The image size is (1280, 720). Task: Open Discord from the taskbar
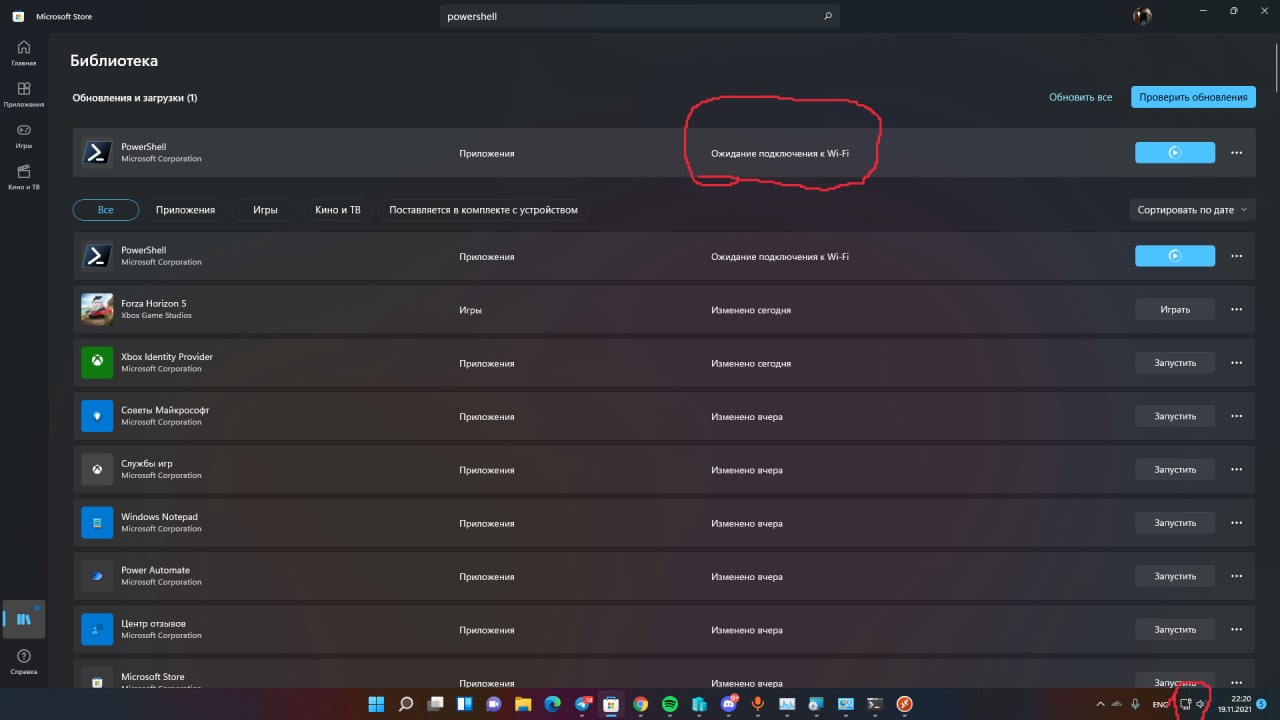(x=729, y=704)
